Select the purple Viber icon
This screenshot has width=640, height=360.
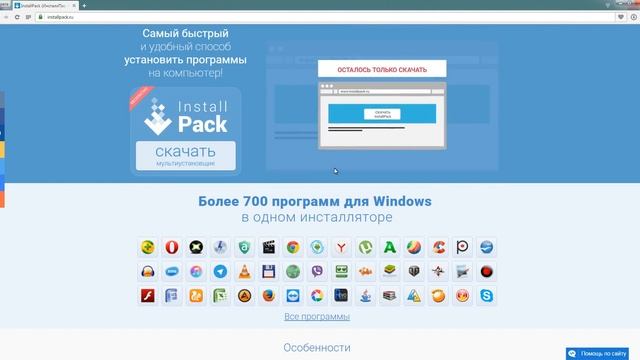click(317, 271)
